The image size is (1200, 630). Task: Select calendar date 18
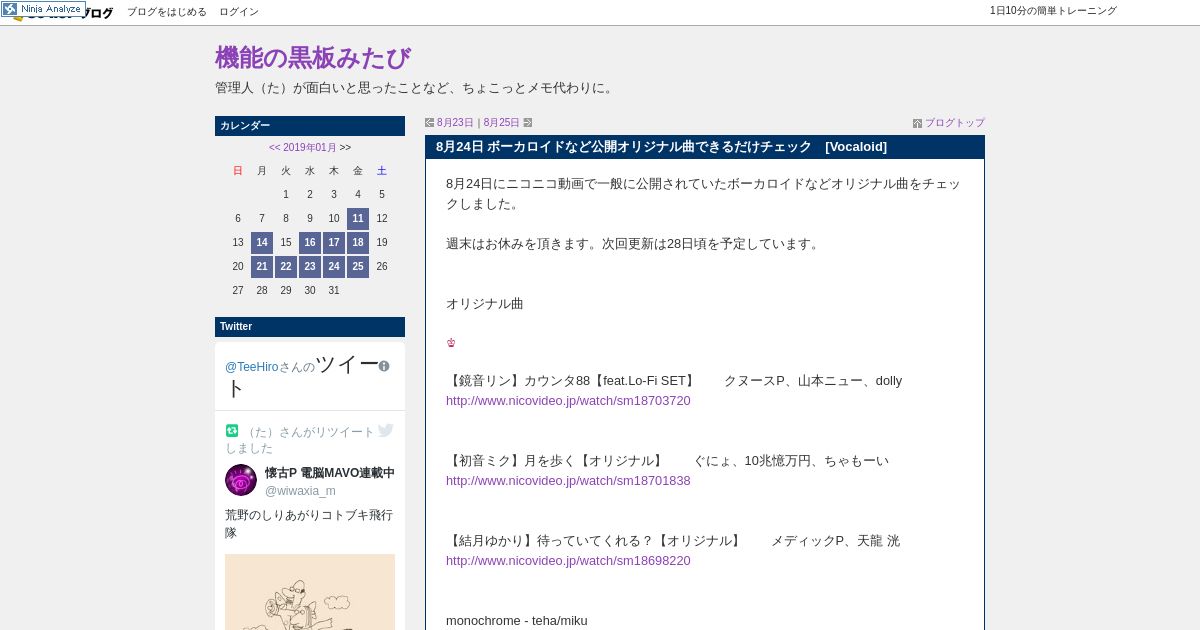click(x=358, y=243)
